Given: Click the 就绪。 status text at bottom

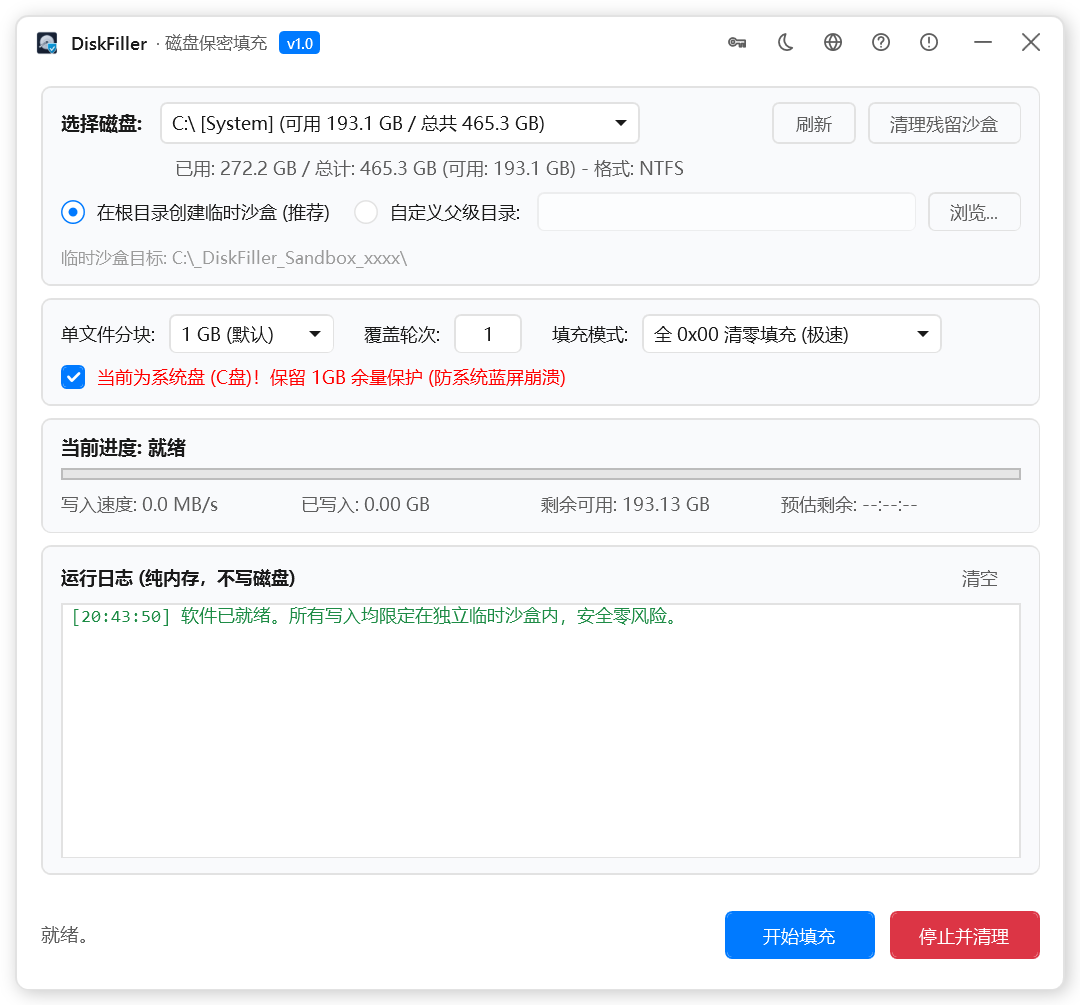Looking at the screenshot, I should pos(65,935).
